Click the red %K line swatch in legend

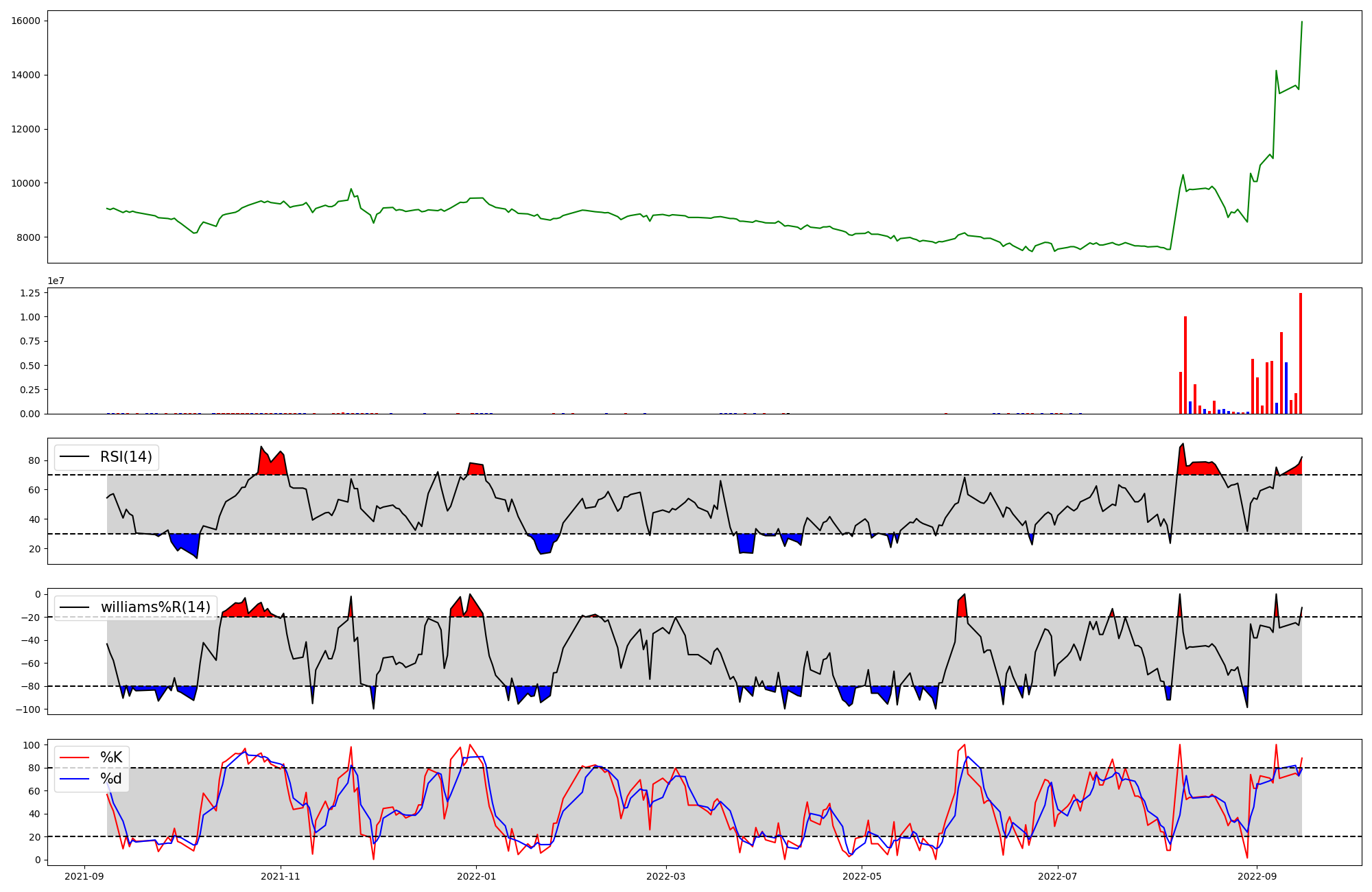point(75,758)
